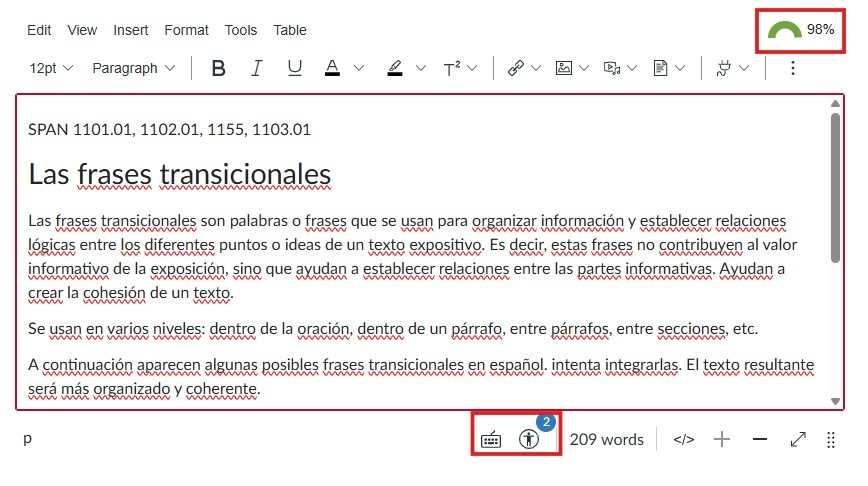
Task: Expand the text color options arrow
Action: pyautogui.click(x=359, y=68)
